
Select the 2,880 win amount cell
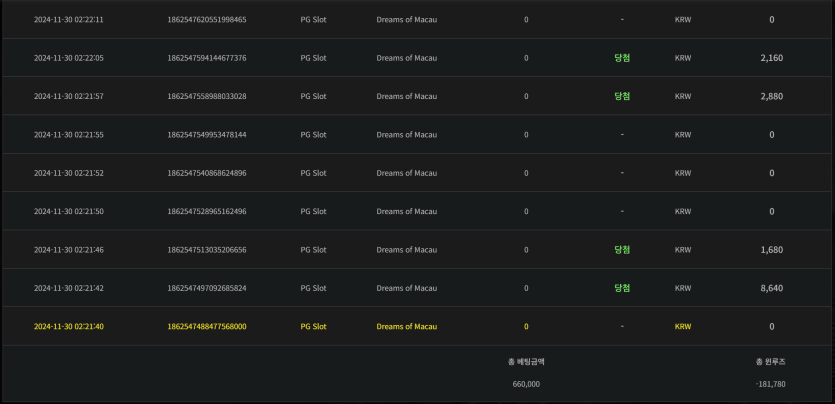[x=771, y=96]
